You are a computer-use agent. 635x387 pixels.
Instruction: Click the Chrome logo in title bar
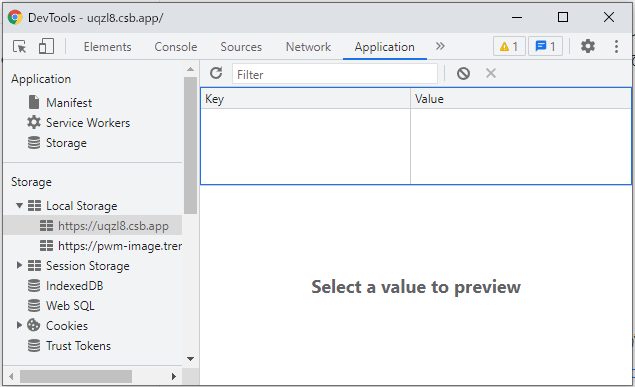tap(15, 17)
